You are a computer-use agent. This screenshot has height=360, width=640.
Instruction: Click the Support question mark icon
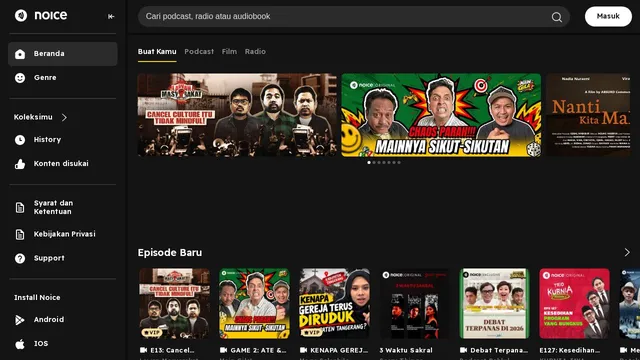pos(20,258)
